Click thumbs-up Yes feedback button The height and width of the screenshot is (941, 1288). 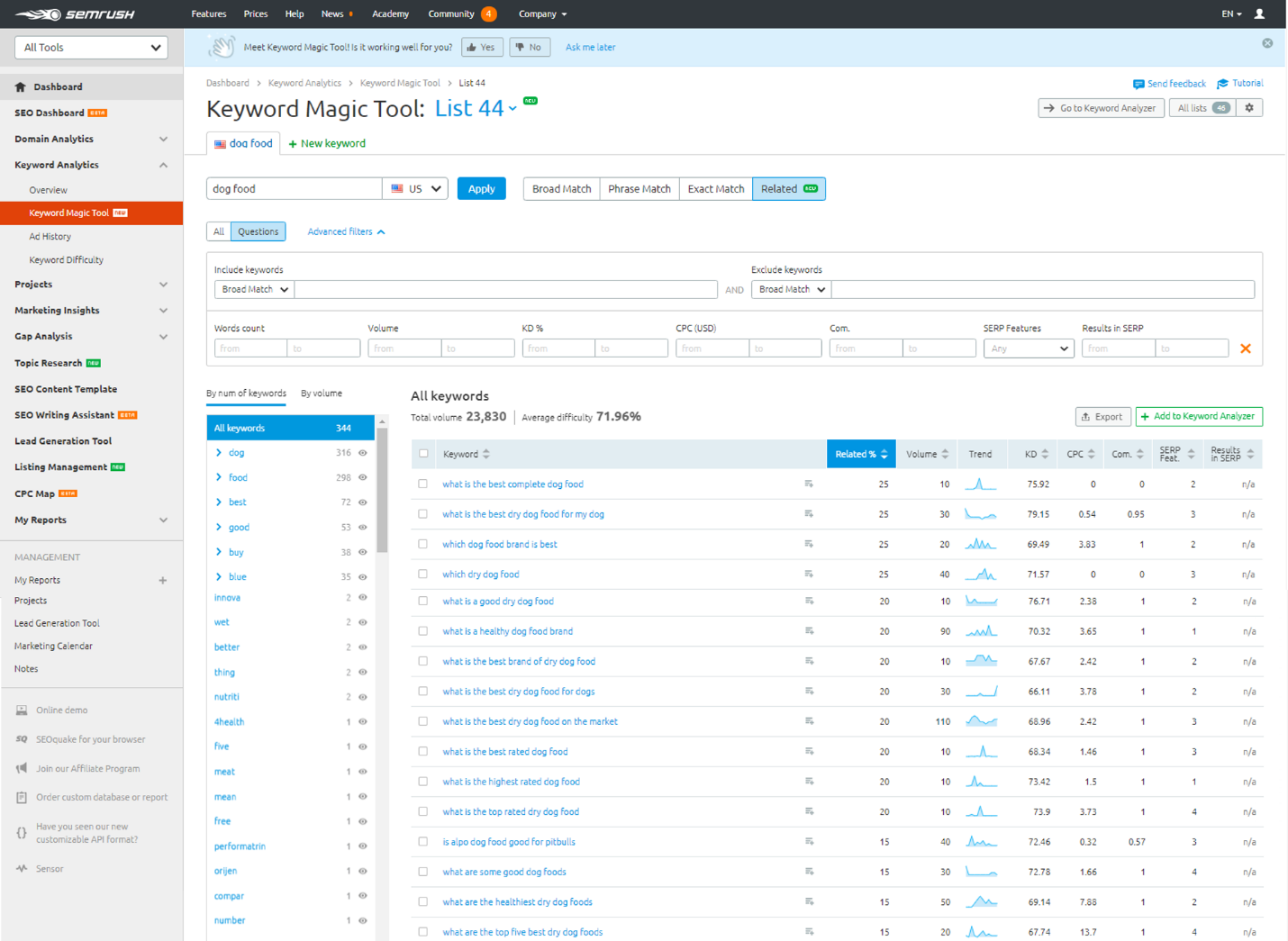[x=481, y=48]
